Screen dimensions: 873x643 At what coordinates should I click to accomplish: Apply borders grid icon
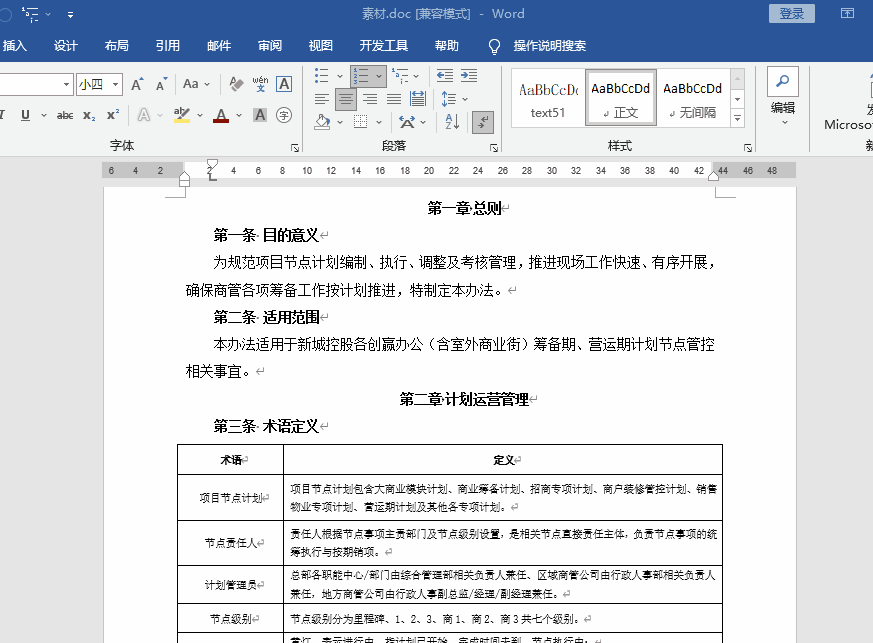click(x=361, y=122)
